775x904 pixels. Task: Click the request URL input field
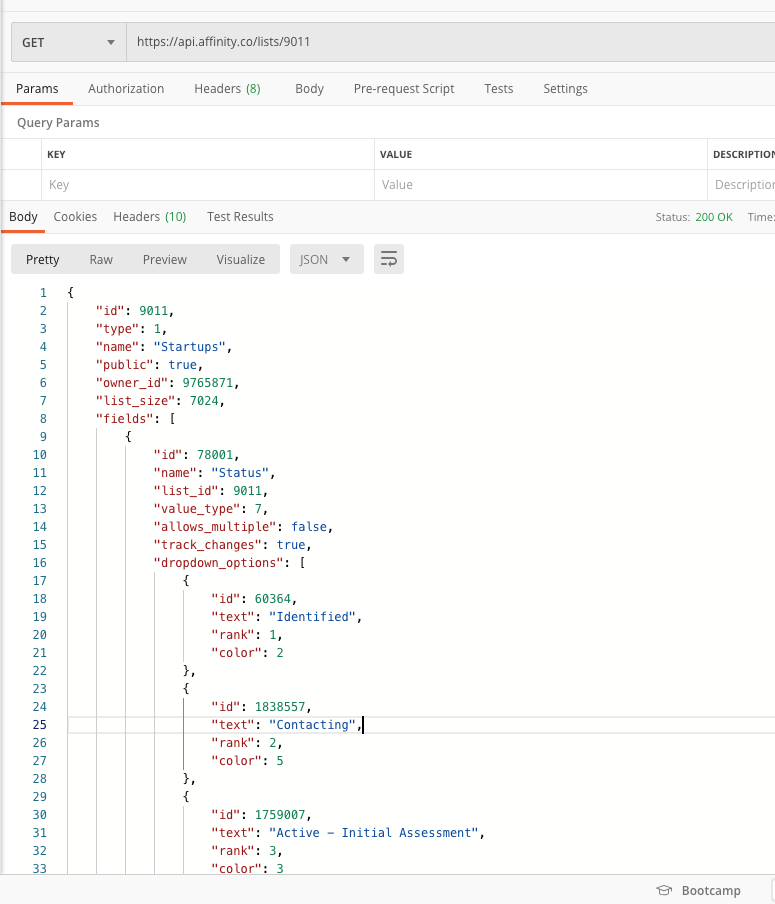tap(400, 42)
